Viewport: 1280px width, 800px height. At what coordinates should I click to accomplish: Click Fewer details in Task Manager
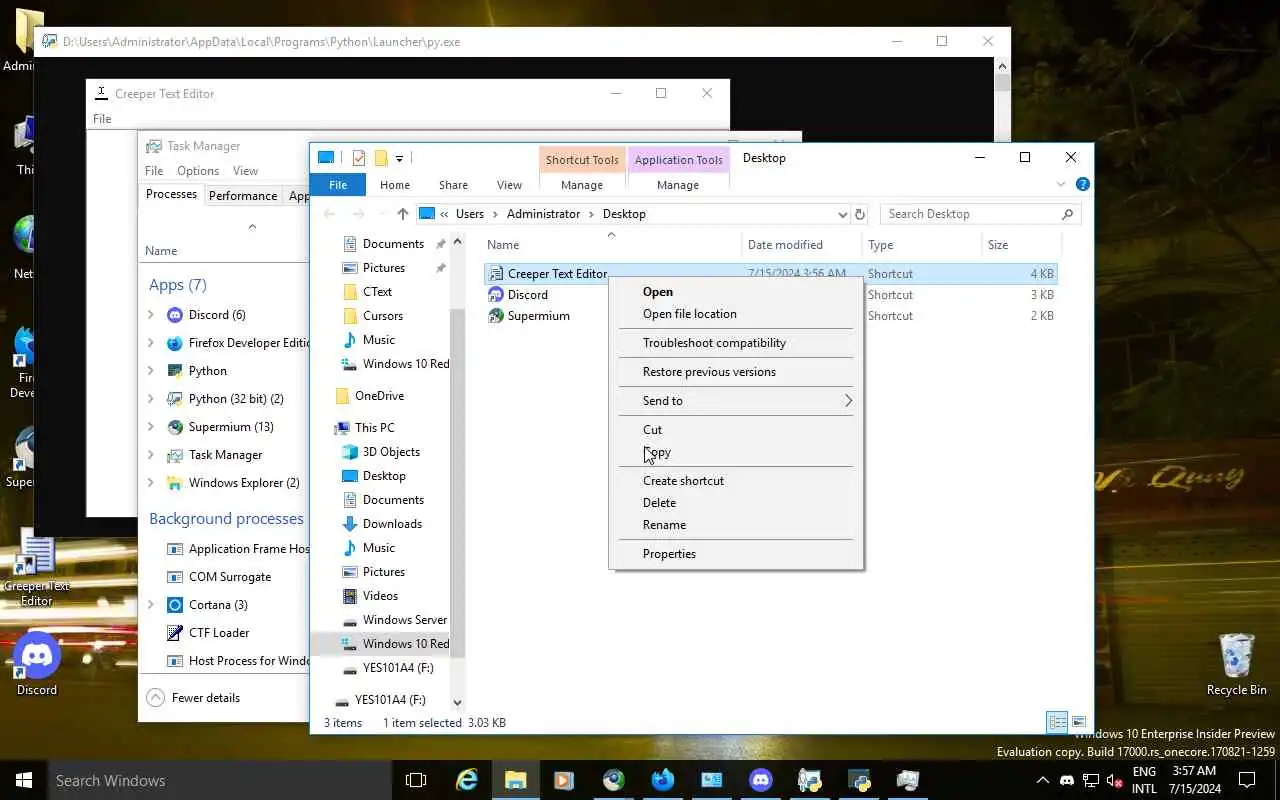pyautogui.click(x=194, y=698)
